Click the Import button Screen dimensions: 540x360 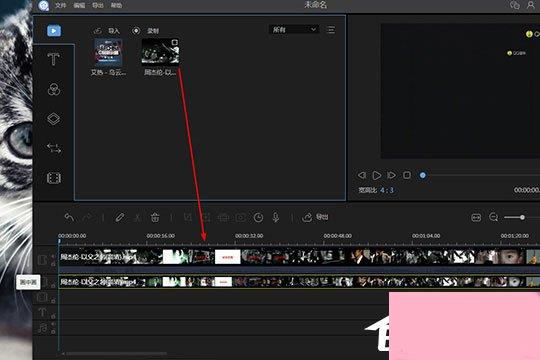coord(107,31)
